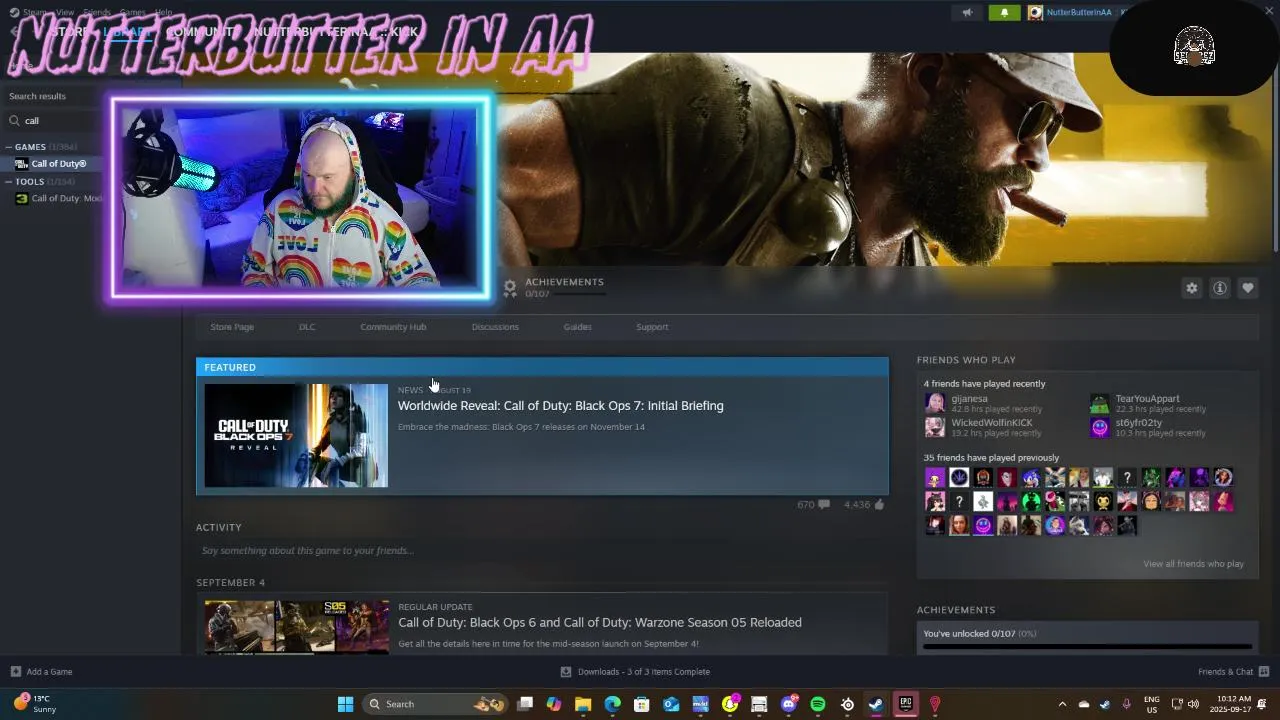Expand the system tray hidden icons chevron

click(1062, 704)
